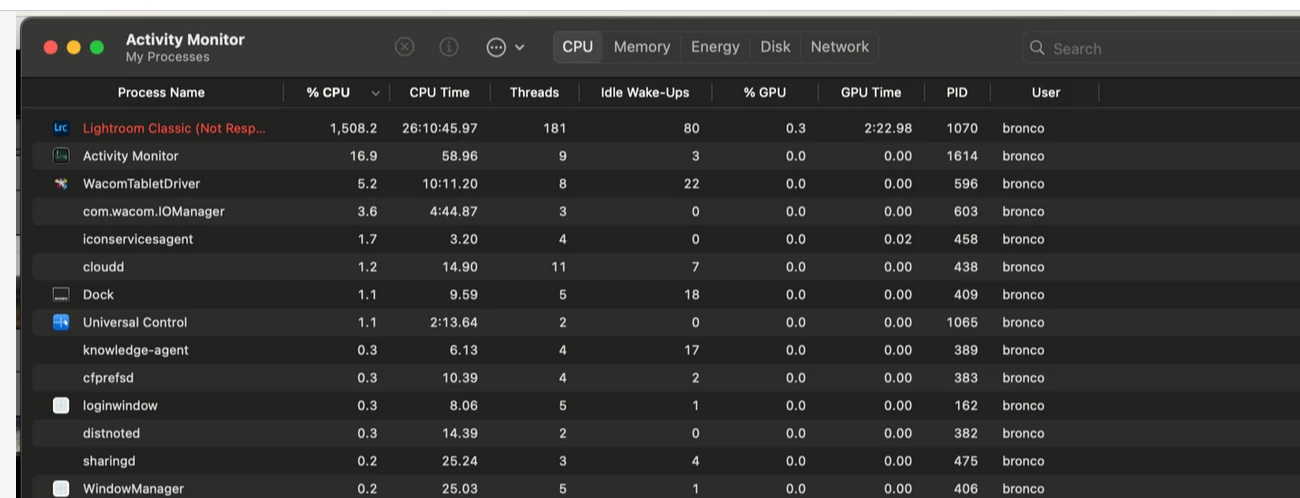Select the cloudd process
This screenshot has width=1300, height=498.
(103, 267)
